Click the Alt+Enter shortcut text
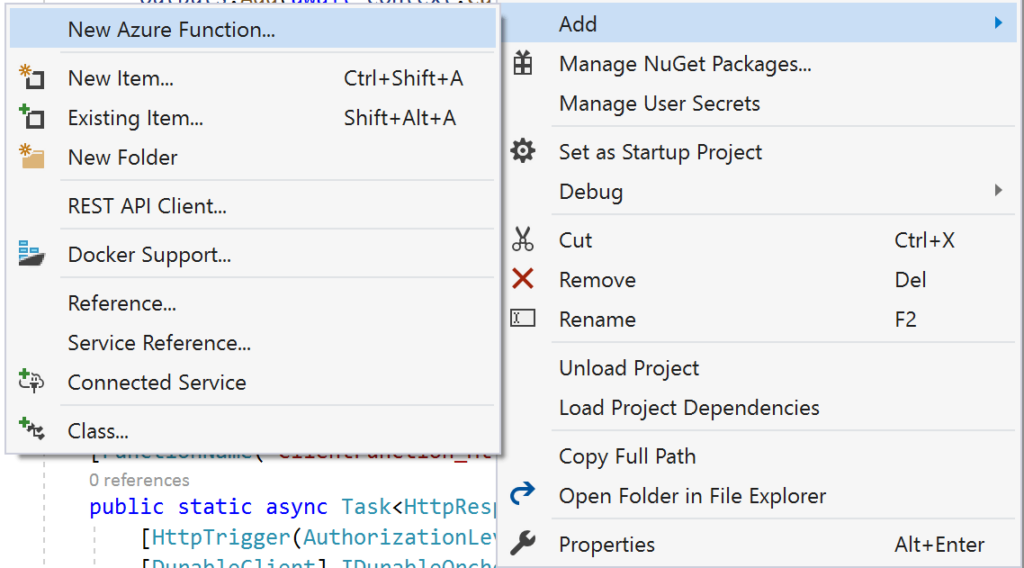 939,544
